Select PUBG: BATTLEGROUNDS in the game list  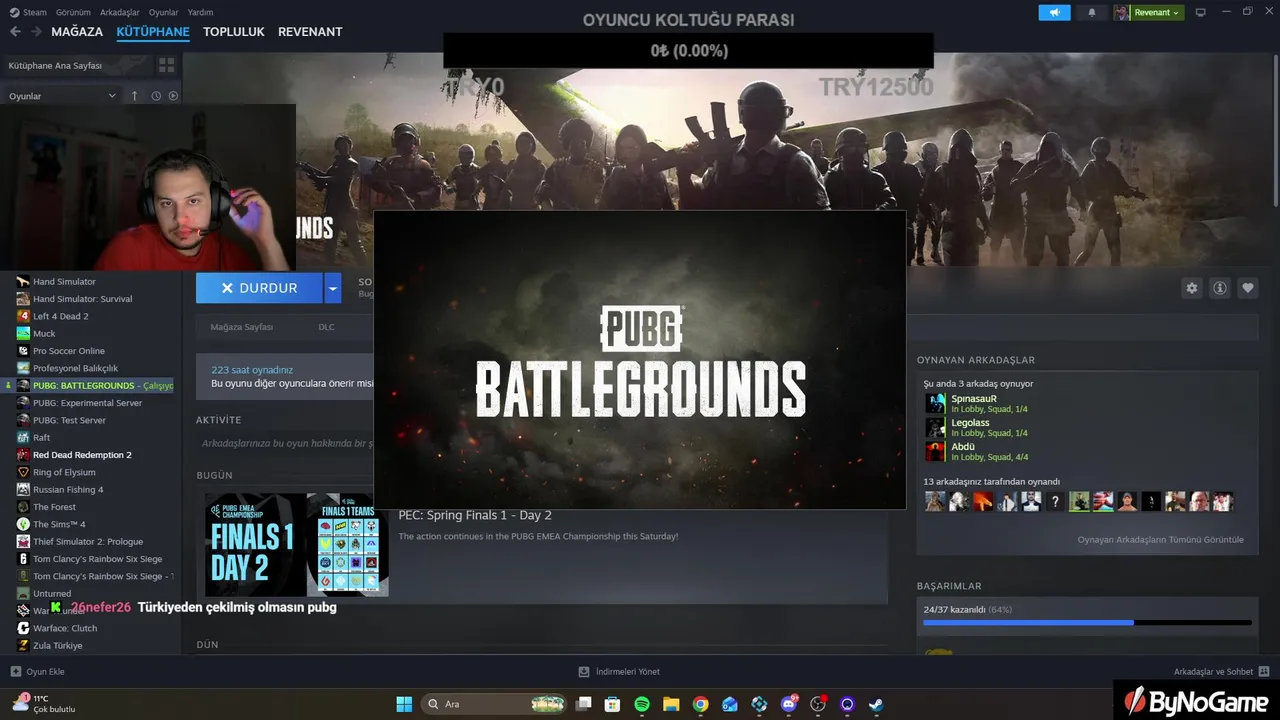coord(88,386)
